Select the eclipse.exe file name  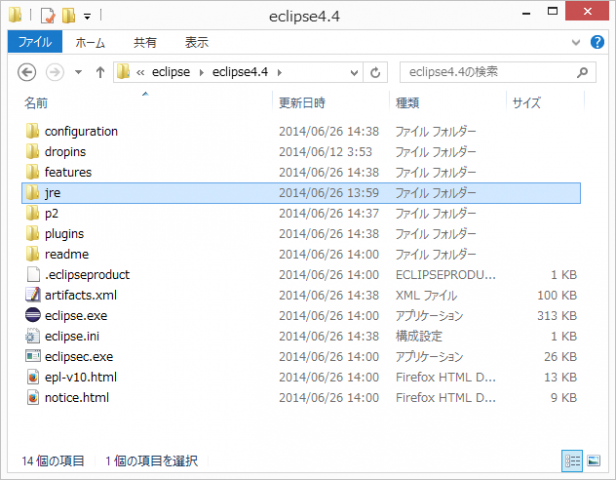76,315
